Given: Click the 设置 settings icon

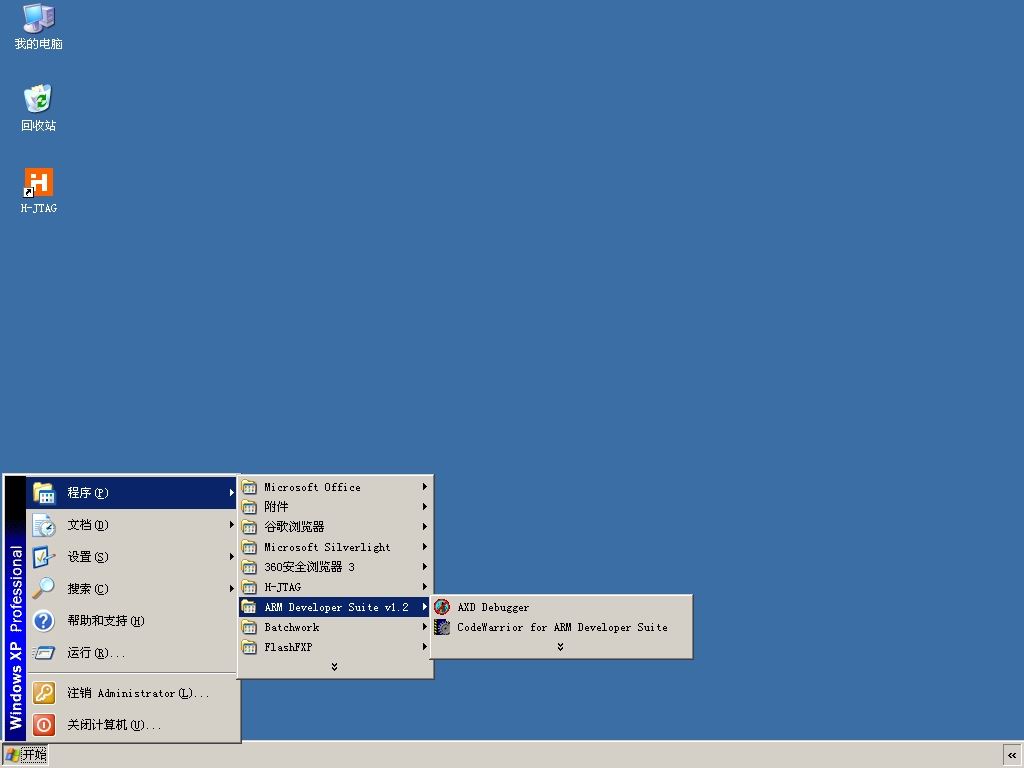Looking at the screenshot, I should pos(44,557).
